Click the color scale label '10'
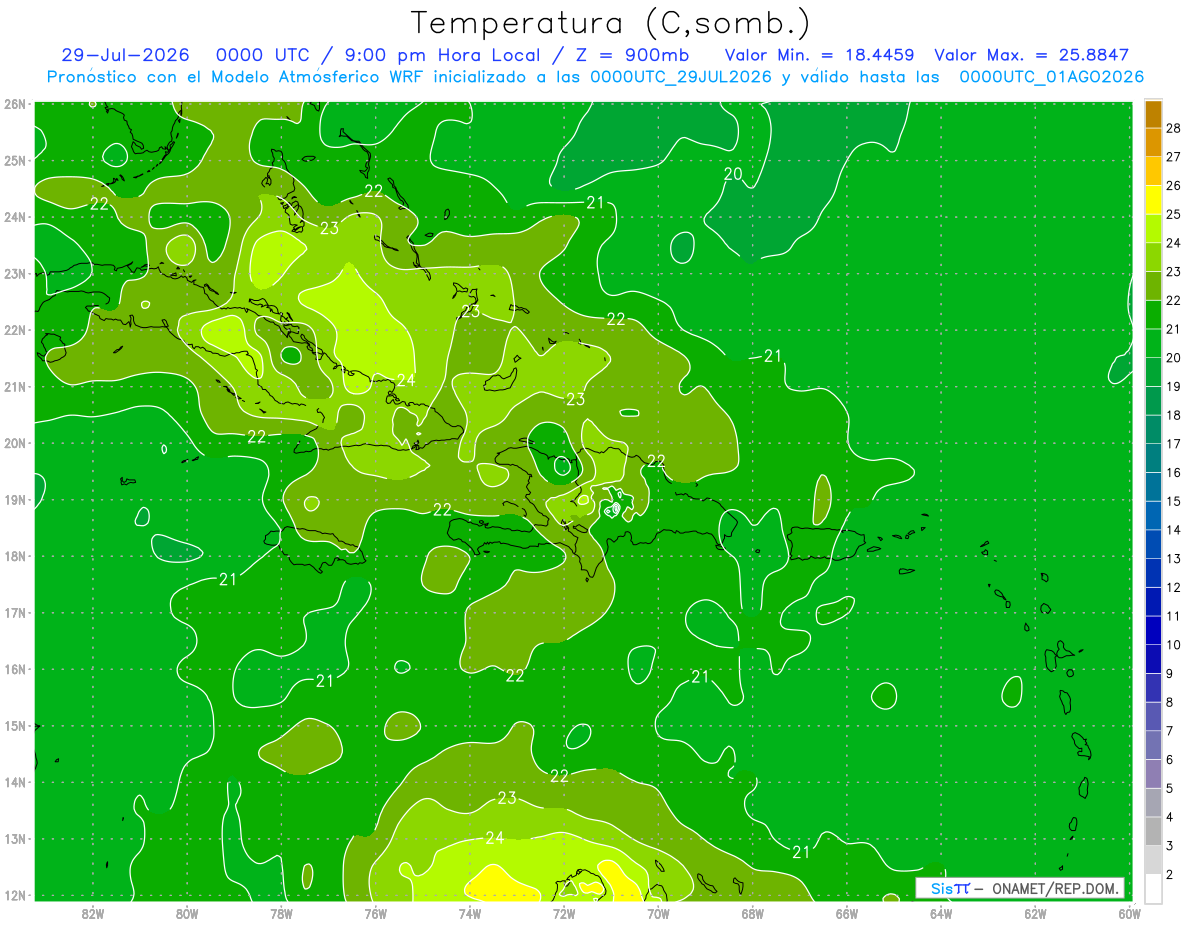Screen dimensions: 1200x927 coord(1175,644)
